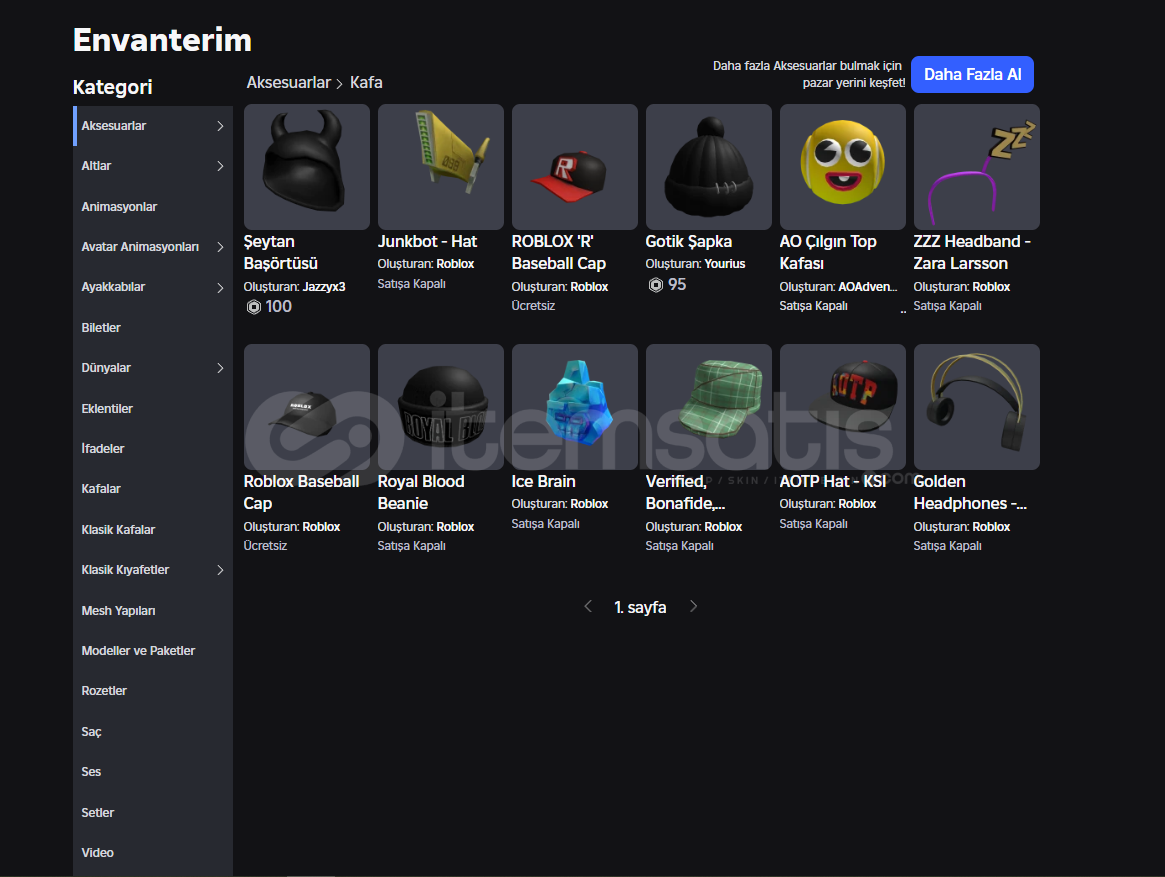Select the Ses category

(x=153, y=772)
